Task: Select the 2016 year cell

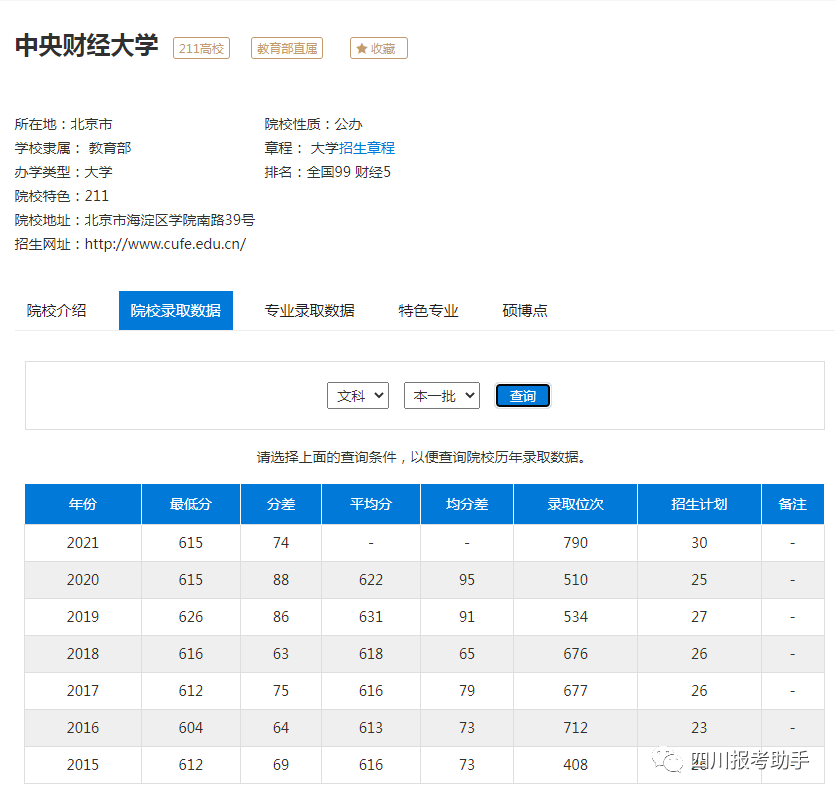Action: pyautogui.click(x=83, y=728)
